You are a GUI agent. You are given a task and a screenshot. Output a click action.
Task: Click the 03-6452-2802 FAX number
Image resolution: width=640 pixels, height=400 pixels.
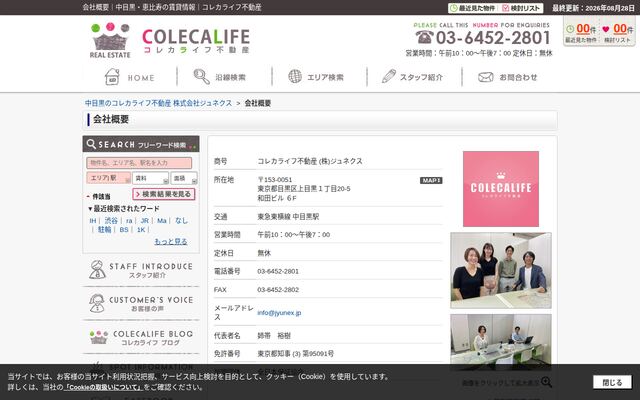pos(278,290)
